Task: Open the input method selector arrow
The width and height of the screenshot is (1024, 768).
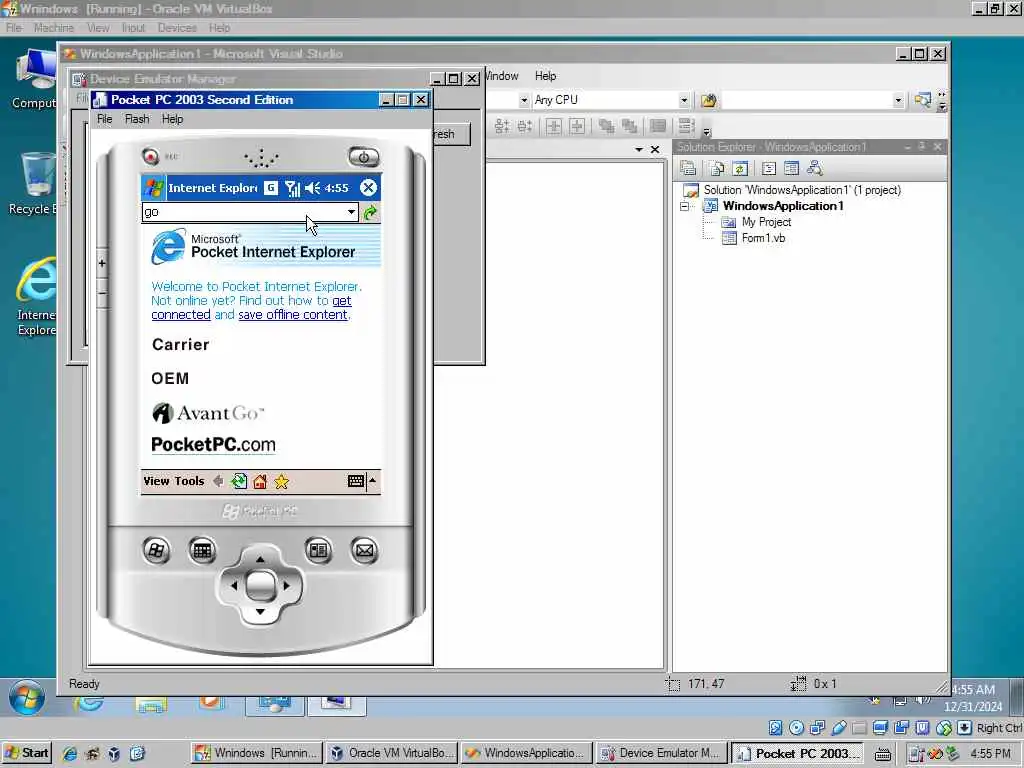Action: (x=373, y=481)
